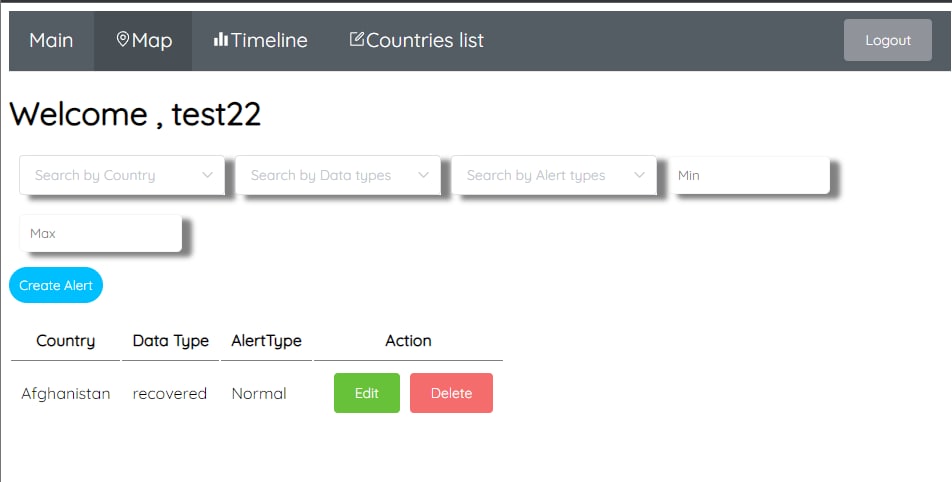Click the Welcome, test22 heading
952x482 pixels.
(x=135, y=114)
